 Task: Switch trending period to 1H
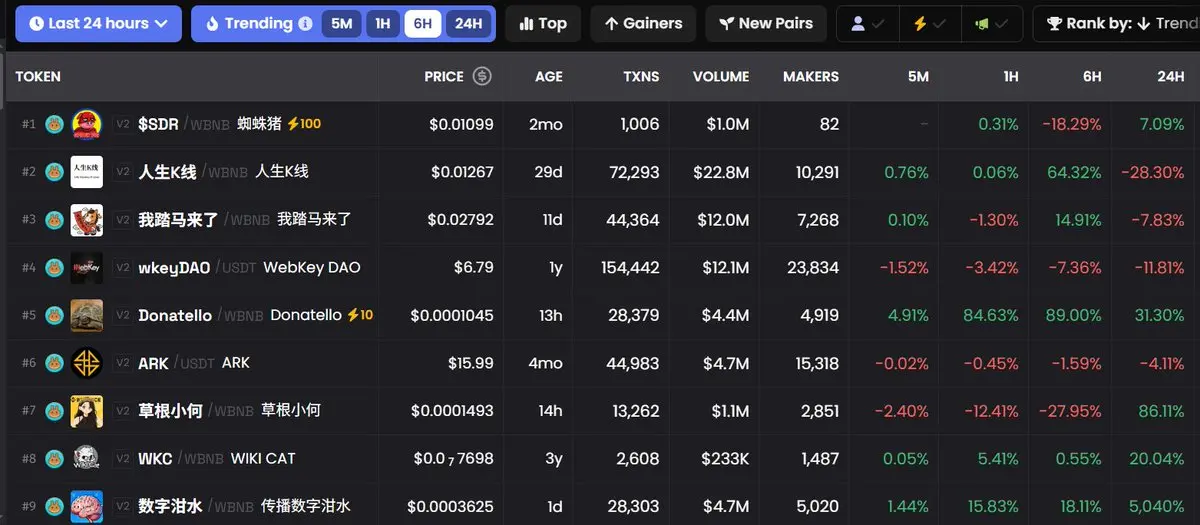click(x=383, y=23)
